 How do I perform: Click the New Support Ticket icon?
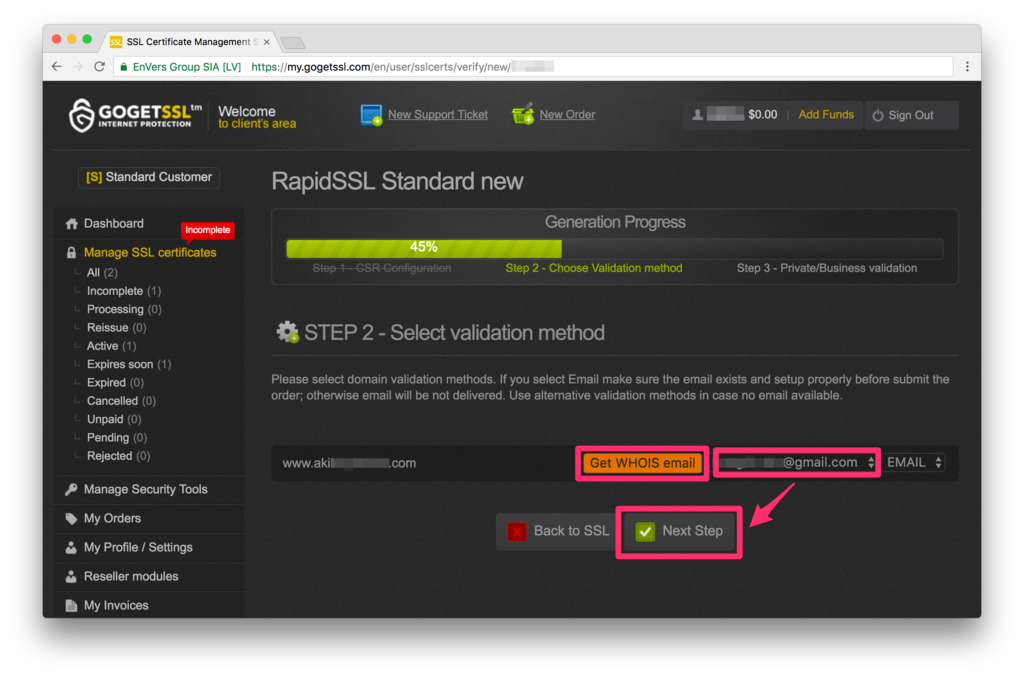pyautogui.click(x=371, y=115)
